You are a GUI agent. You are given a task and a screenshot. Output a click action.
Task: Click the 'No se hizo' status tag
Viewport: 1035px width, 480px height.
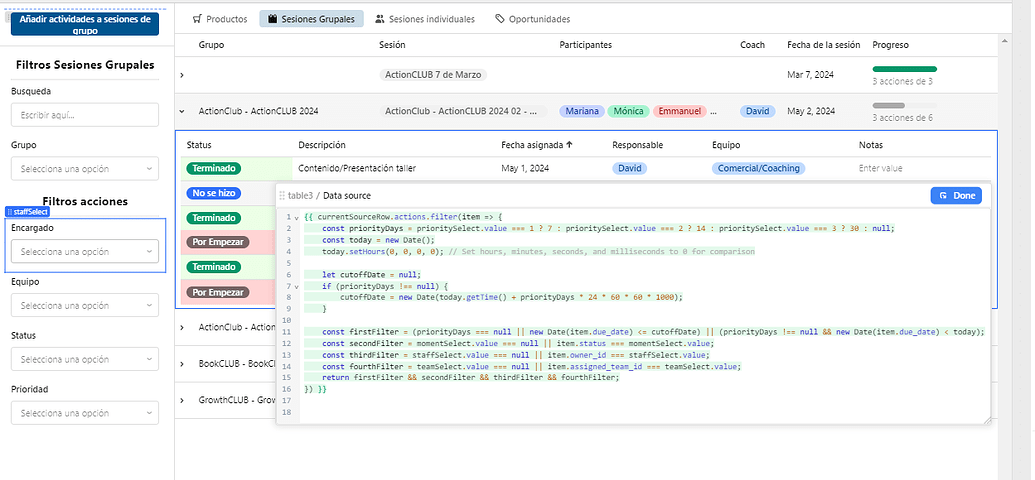coord(214,193)
